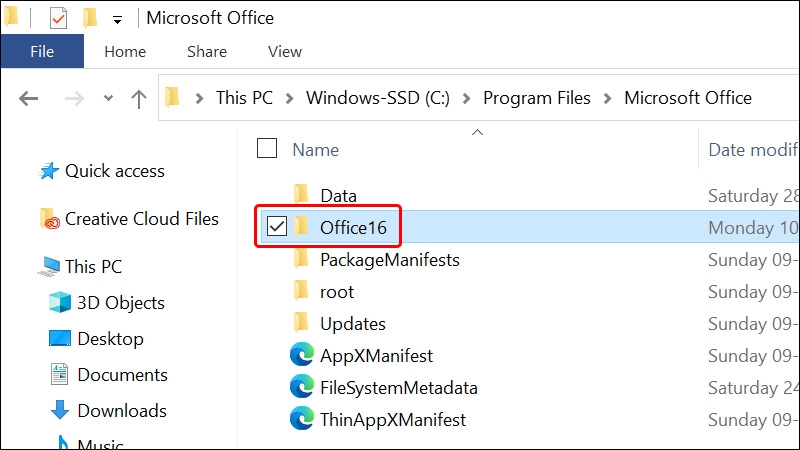Viewport: 800px width, 450px height.
Task: Click the Properties checkmark icon in title bar
Action: point(58,18)
